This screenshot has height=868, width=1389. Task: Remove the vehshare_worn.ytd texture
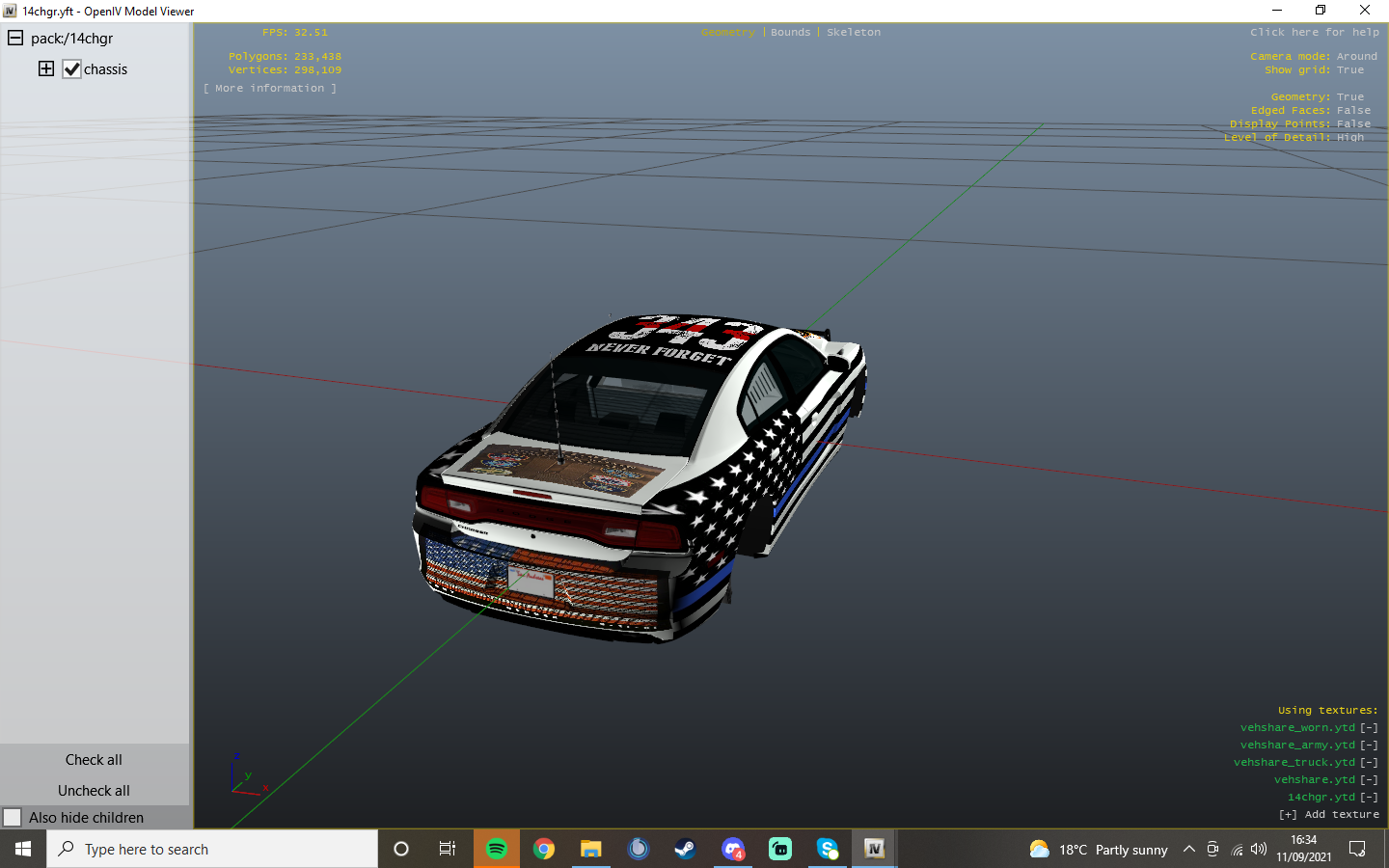click(x=1369, y=728)
